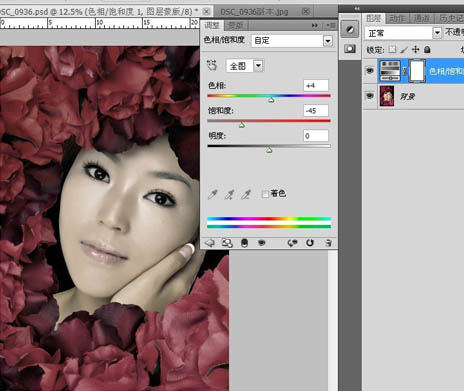
Task: Click the 明度 lightness slider handle
Action: [x=269, y=150]
